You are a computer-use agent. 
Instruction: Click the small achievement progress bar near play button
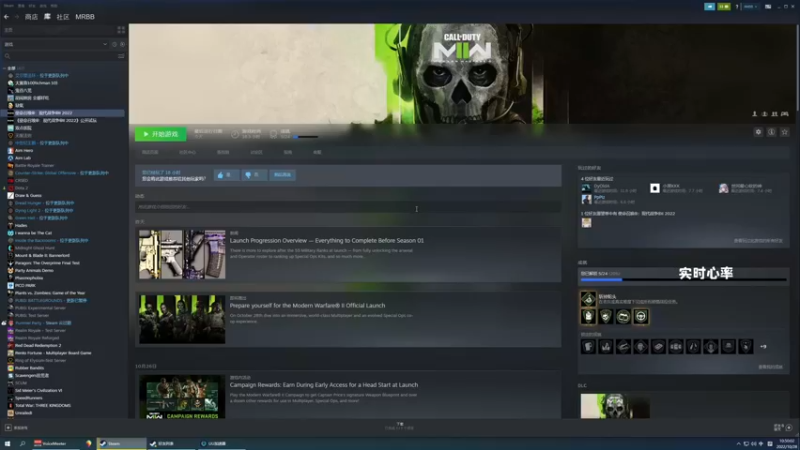click(x=306, y=137)
